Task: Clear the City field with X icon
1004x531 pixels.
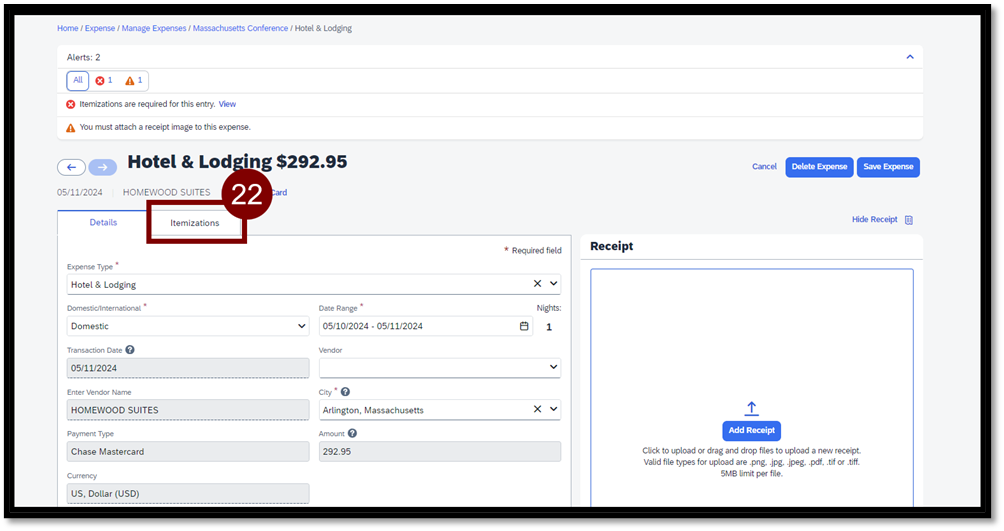Action: click(537, 410)
